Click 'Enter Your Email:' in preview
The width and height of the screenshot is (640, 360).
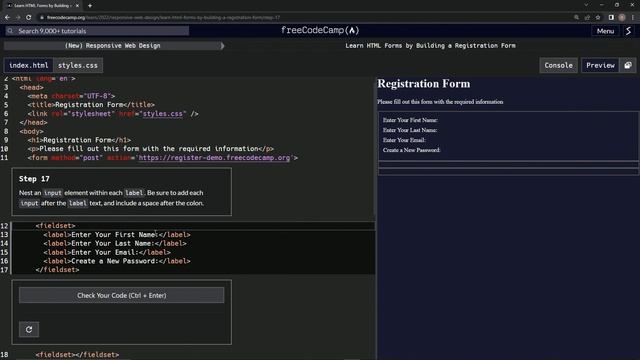(404, 140)
